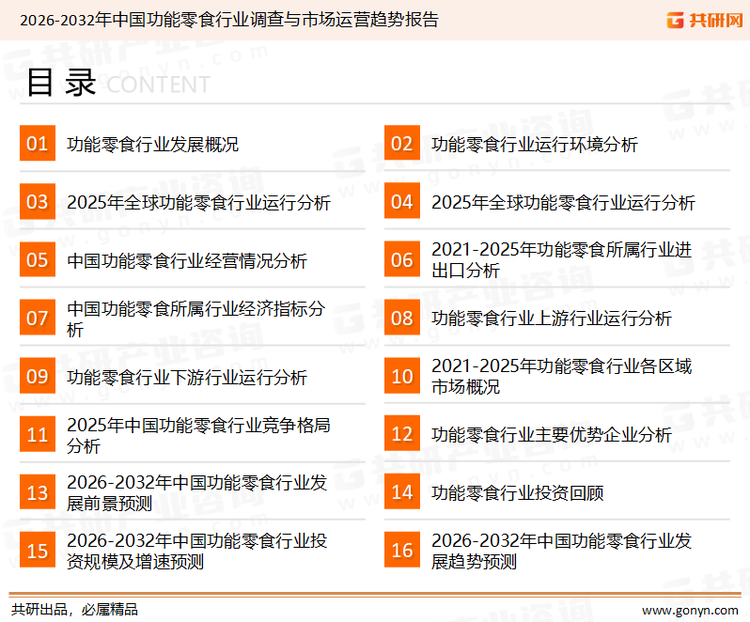Select the 14 chapter number badge

click(x=402, y=492)
